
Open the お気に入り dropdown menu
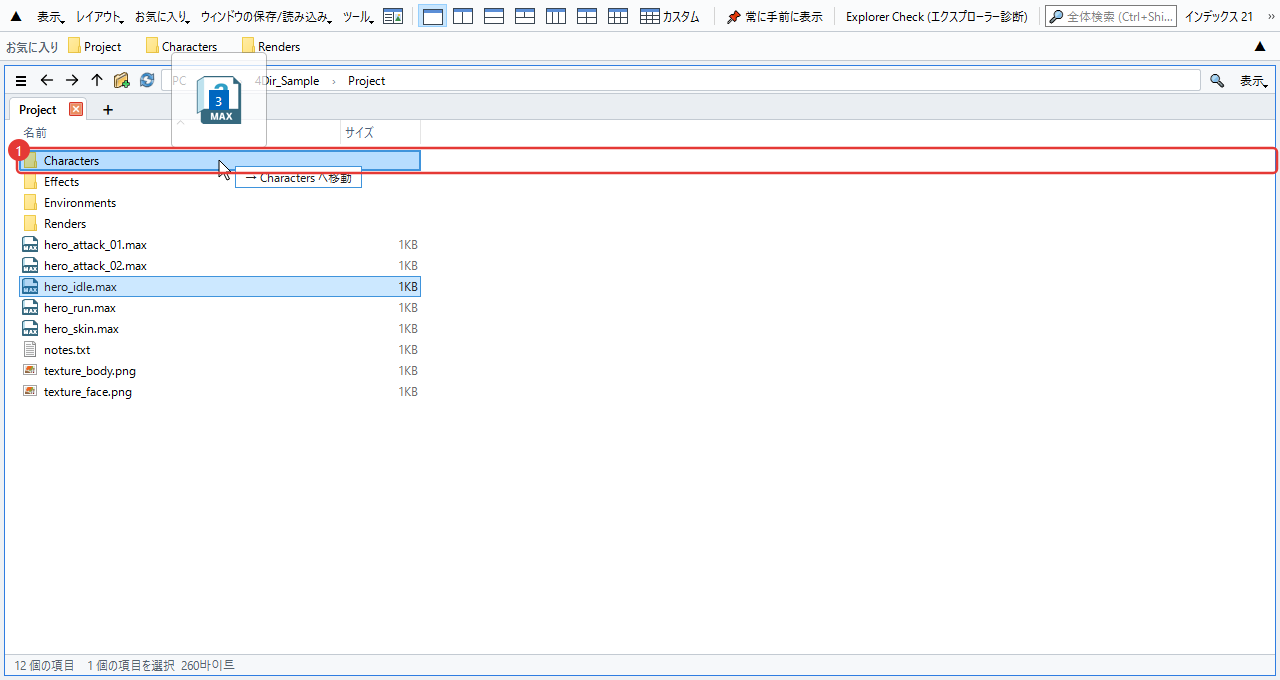click(160, 17)
